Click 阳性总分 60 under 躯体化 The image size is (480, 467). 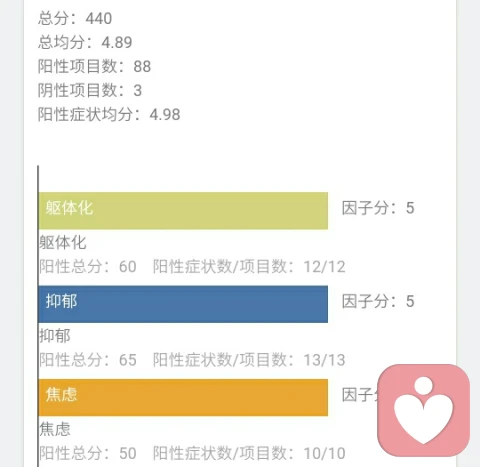coord(88,267)
